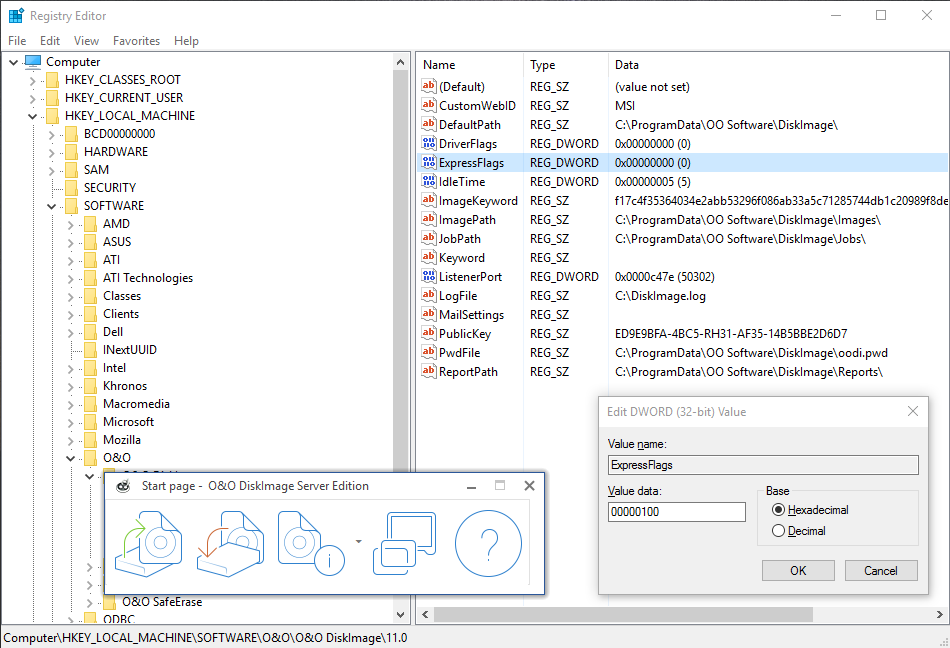Image resolution: width=950 pixels, height=648 pixels.
Task: Select the SECURITY key in tree
Action: [x=110, y=188]
